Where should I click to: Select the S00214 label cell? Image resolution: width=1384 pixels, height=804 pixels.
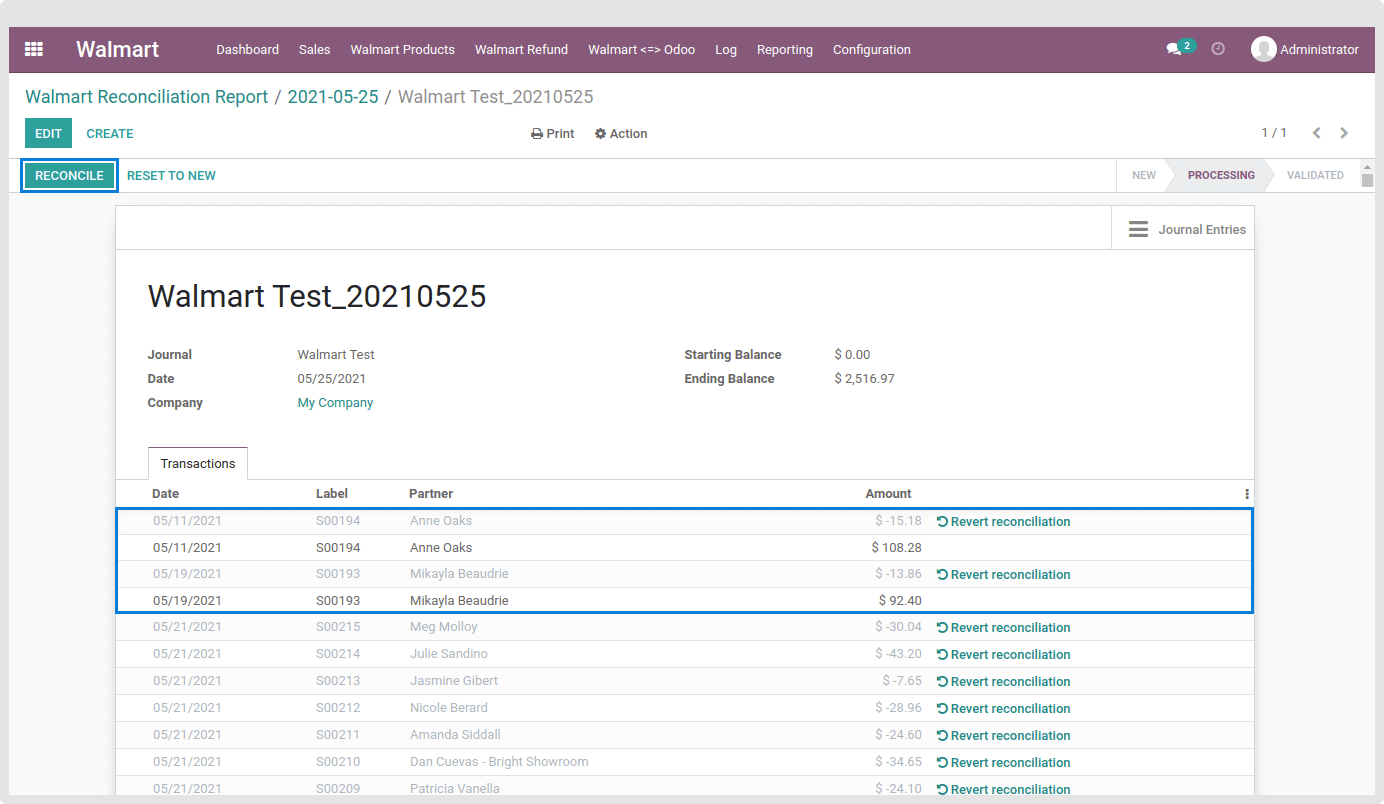coord(338,654)
